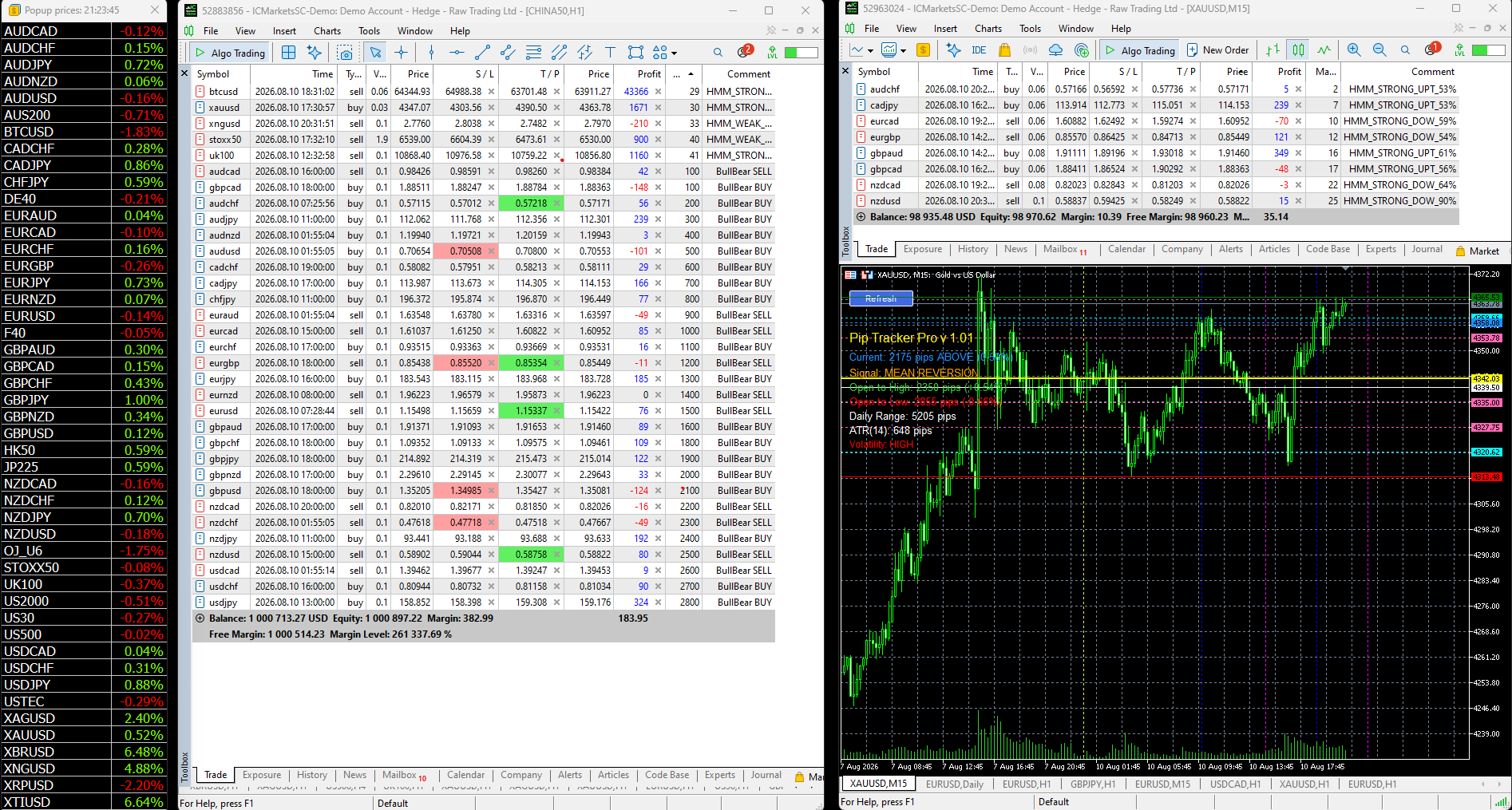1512x810 pixels.
Task: Take a chart screenshot with the camera icon
Action: pyautogui.click(x=345, y=53)
